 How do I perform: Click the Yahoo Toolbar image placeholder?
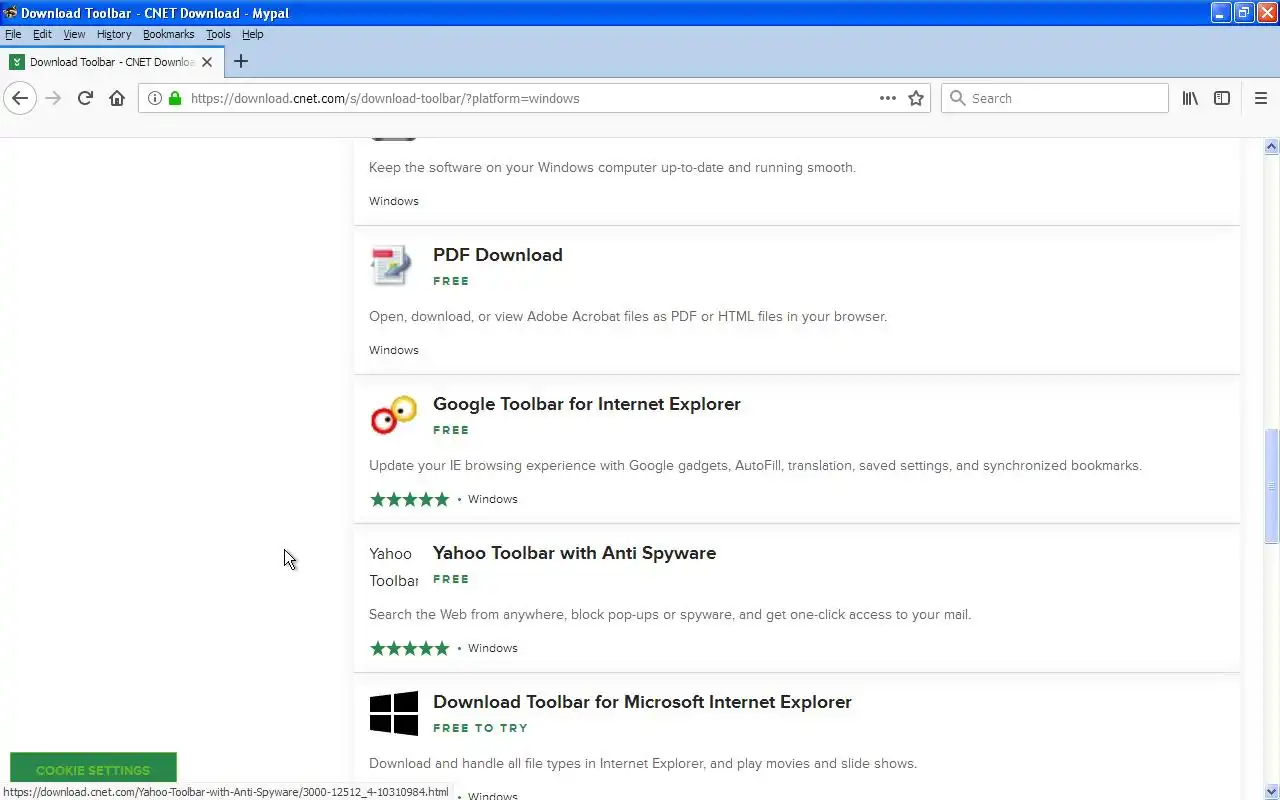tap(393, 566)
